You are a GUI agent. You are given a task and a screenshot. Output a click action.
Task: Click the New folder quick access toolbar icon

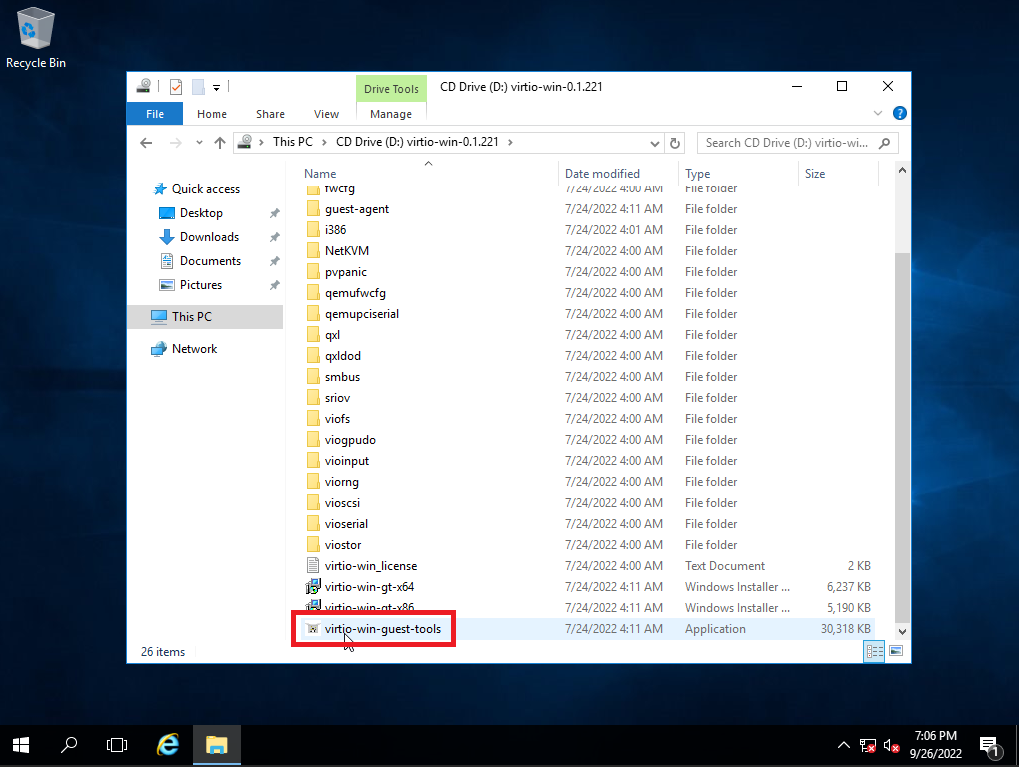click(x=198, y=86)
